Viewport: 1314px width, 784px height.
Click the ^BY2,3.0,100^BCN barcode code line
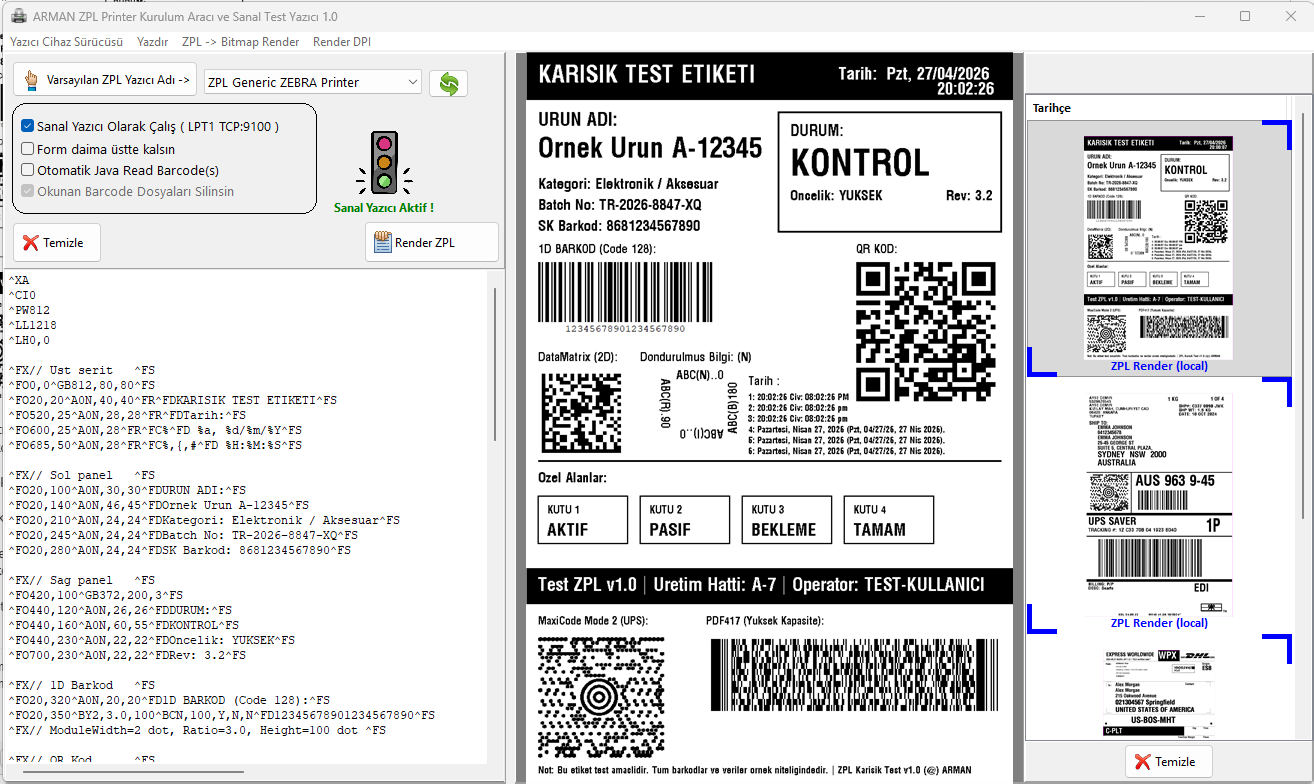click(x=222, y=715)
